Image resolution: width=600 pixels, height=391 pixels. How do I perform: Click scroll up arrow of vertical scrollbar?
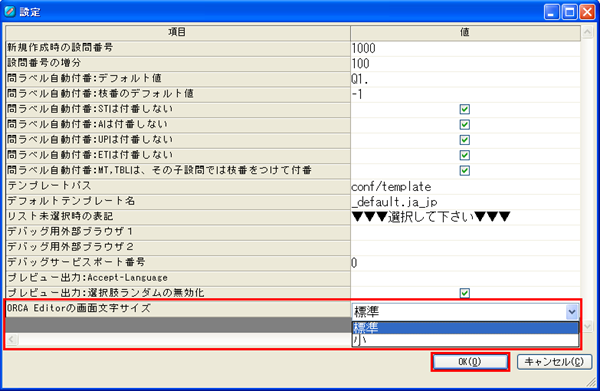click(x=587, y=32)
